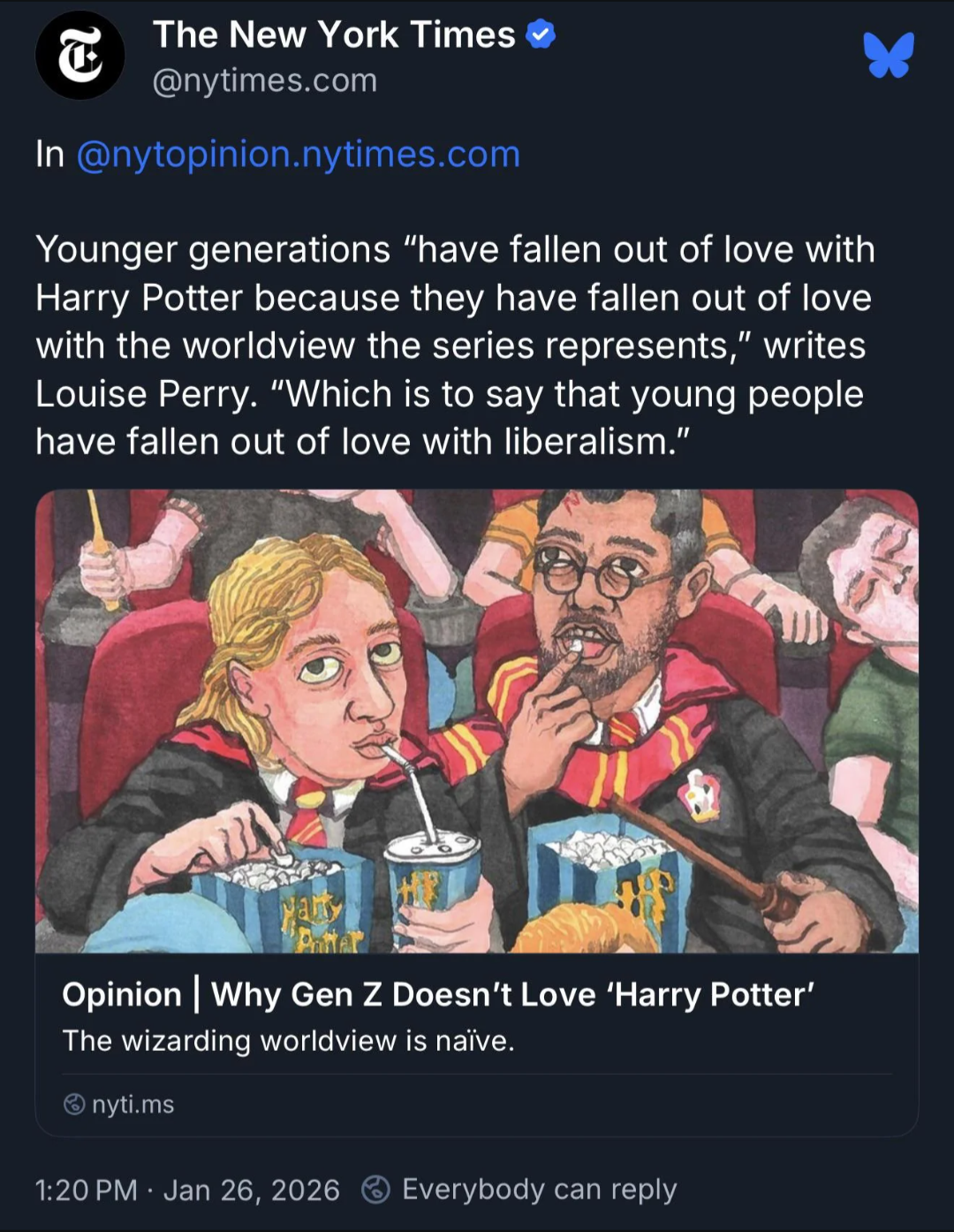This screenshot has width=954, height=1232.
Task: Click the nyti.ms link domain
Action: point(132,1104)
